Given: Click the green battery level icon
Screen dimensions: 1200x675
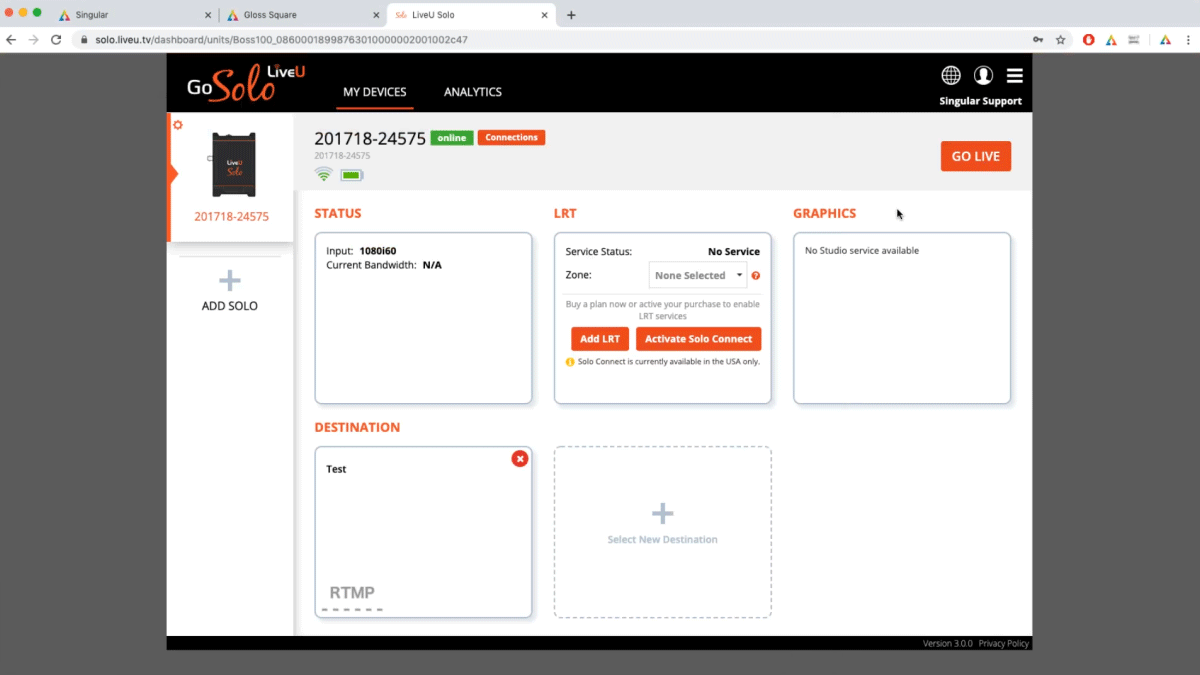Looking at the screenshot, I should [351, 175].
